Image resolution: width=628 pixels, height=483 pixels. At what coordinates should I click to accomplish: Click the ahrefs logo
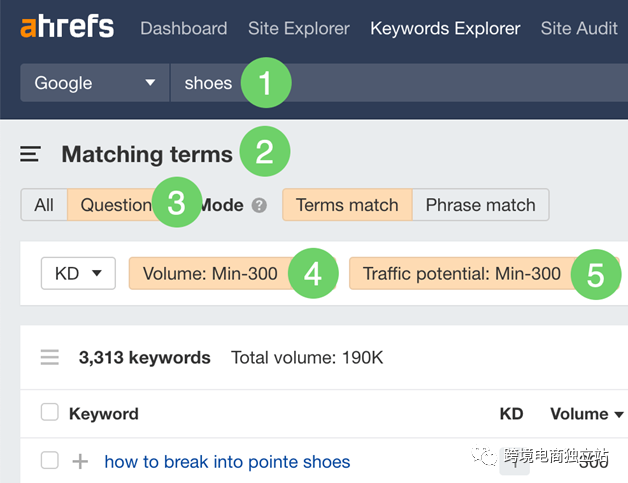coord(67,26)
